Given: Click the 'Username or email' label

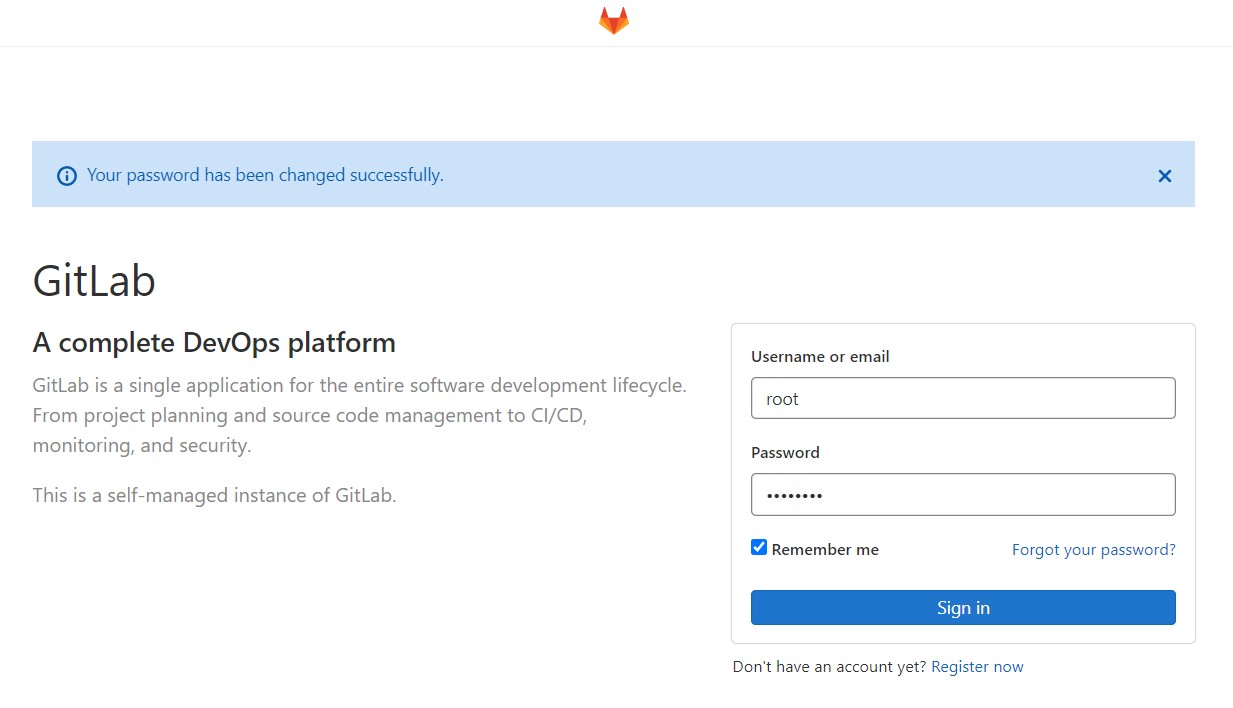Looking at the screenshot, I should click(x=820, y=357).
